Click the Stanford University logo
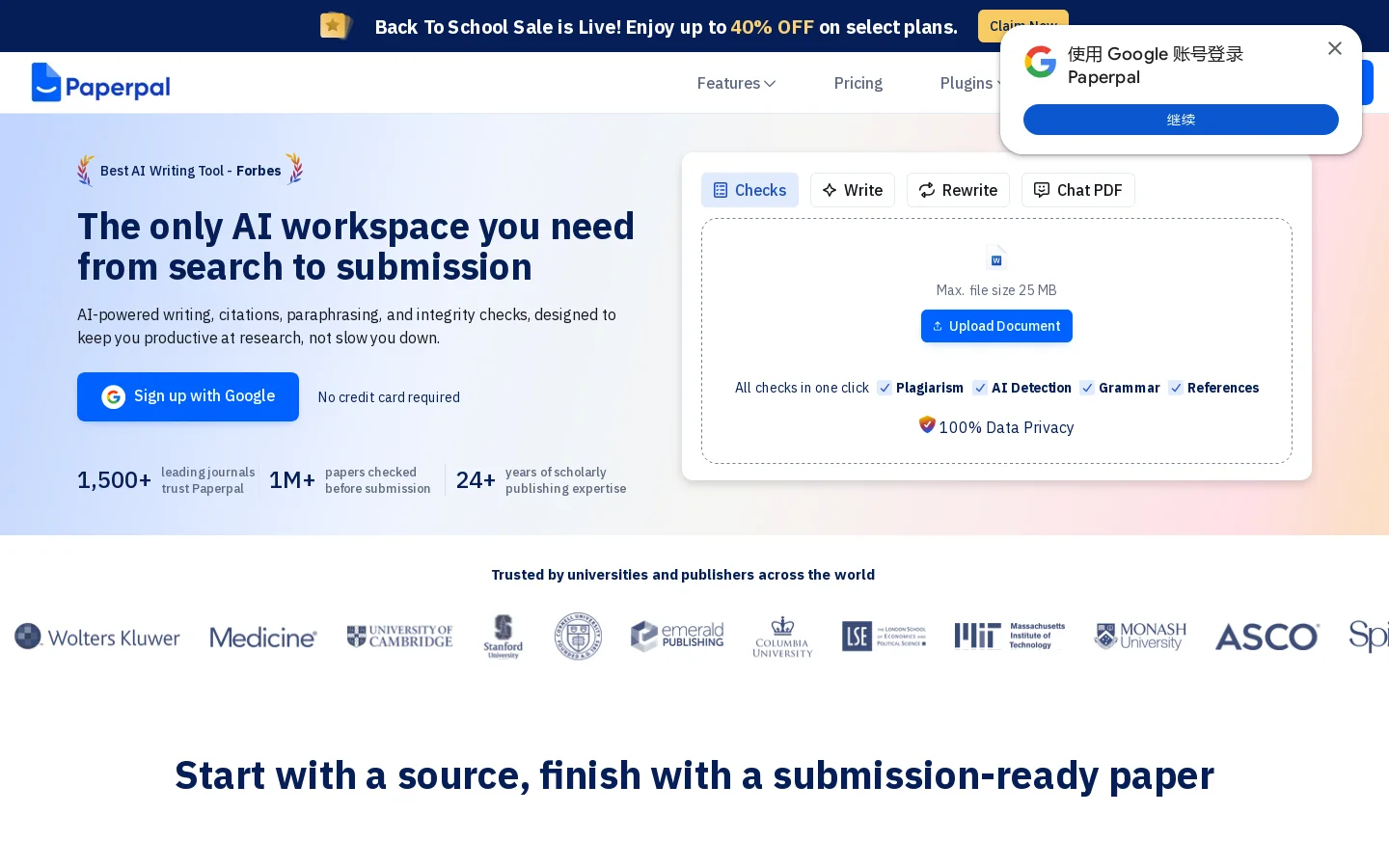The image size is (1389, 868). [504, 637]
